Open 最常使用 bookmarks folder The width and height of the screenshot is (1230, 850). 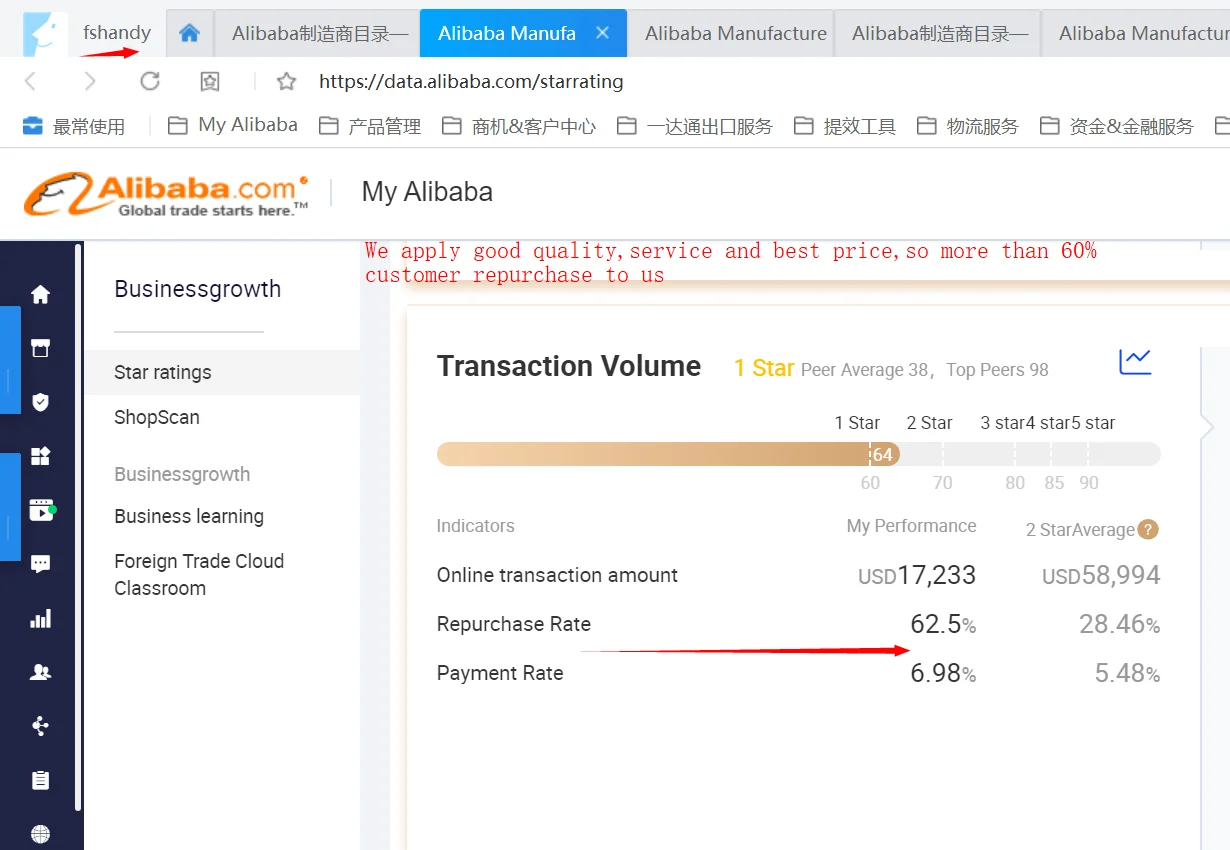(74, 126)
